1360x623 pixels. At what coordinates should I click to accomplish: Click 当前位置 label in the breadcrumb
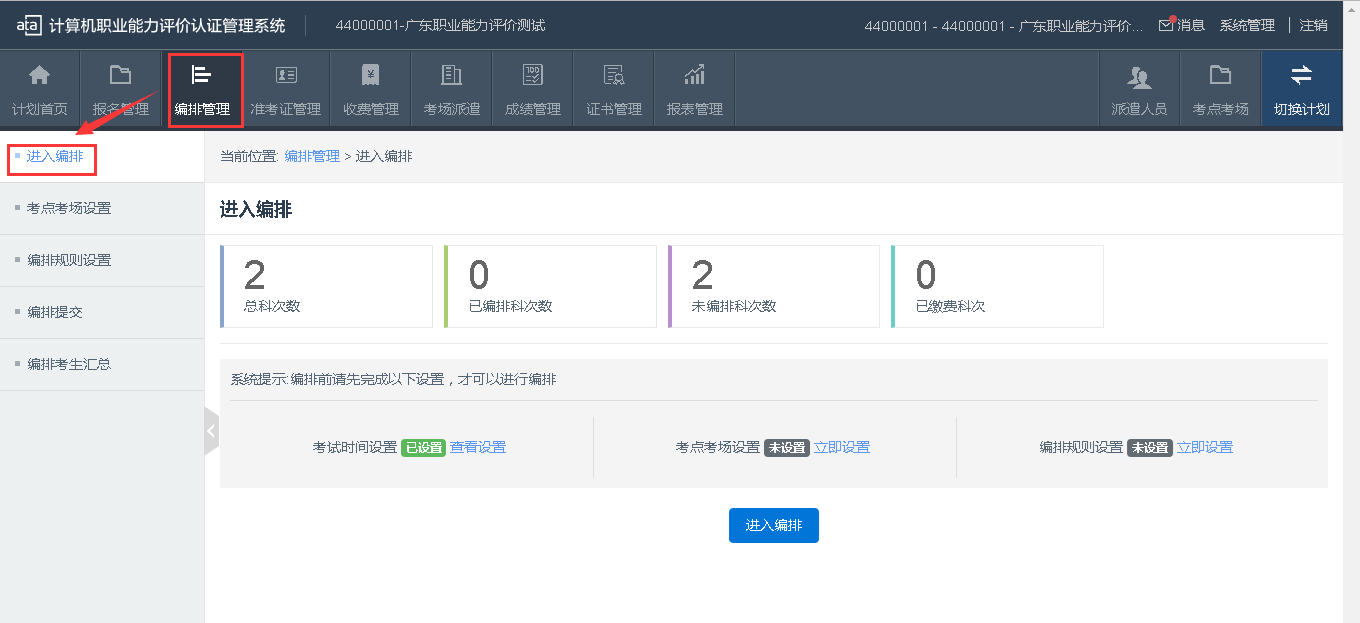(x=249, y=156)
